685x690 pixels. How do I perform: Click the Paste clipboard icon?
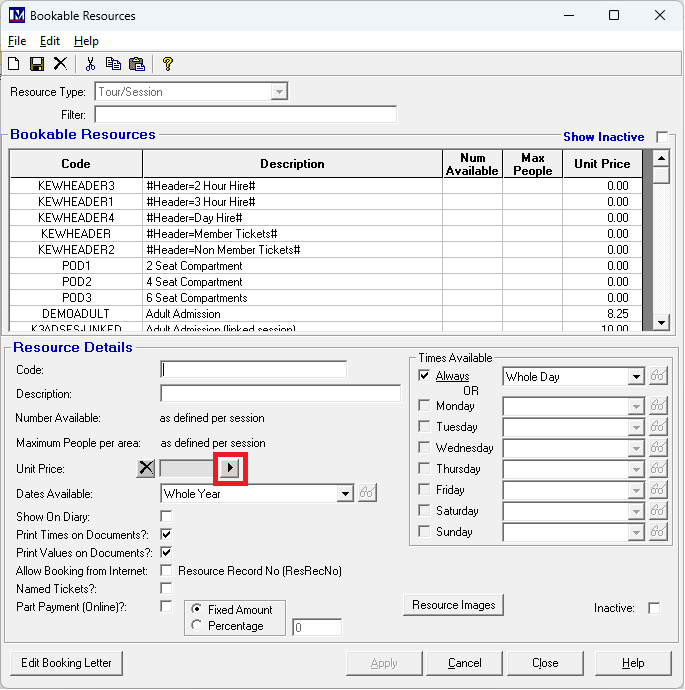(137, 64)
